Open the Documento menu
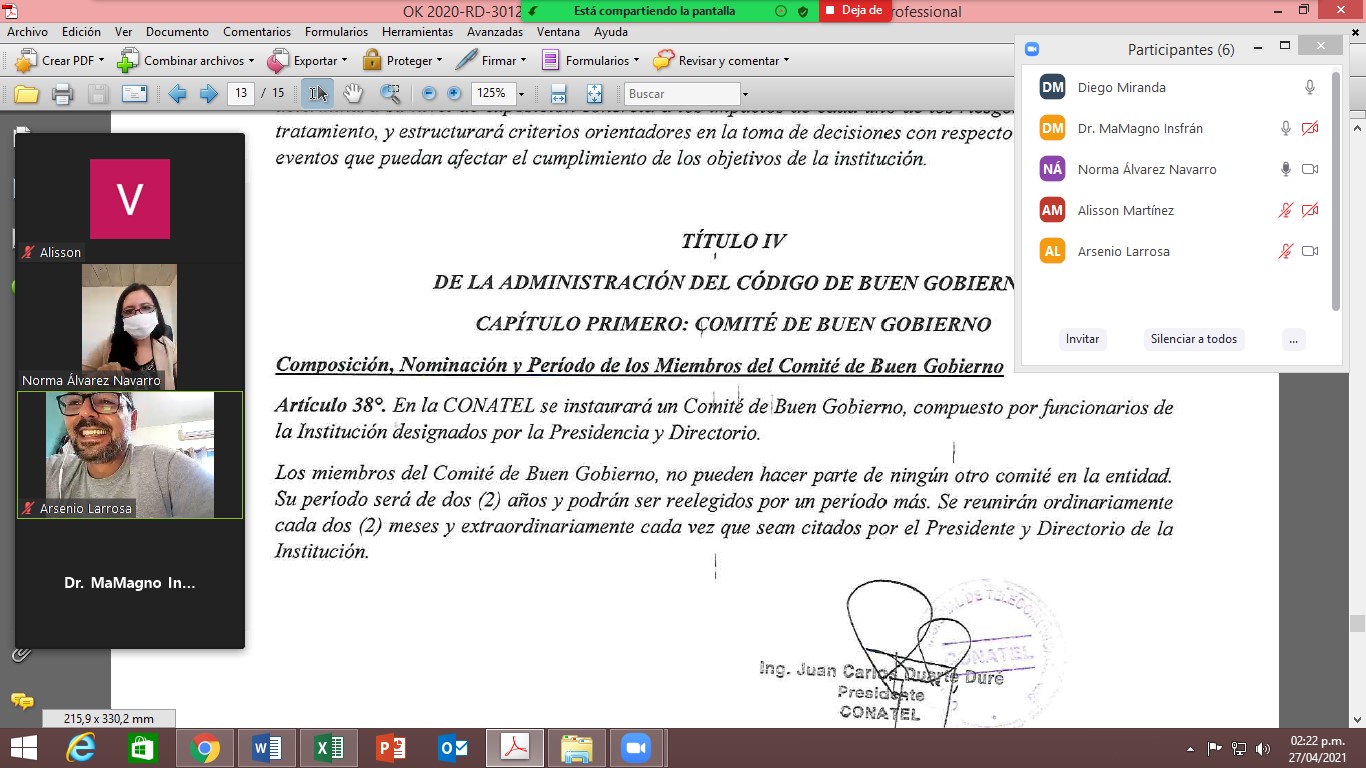The width and height of the screenshot is (1366, 768). tap(177, 32)
